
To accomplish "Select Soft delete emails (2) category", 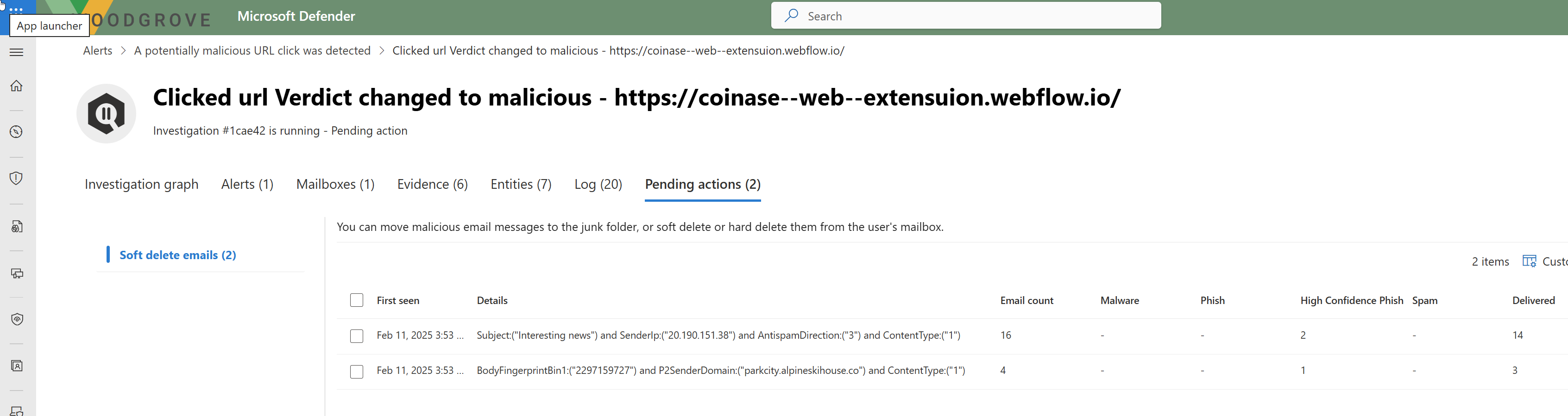I will pos(178,255).
